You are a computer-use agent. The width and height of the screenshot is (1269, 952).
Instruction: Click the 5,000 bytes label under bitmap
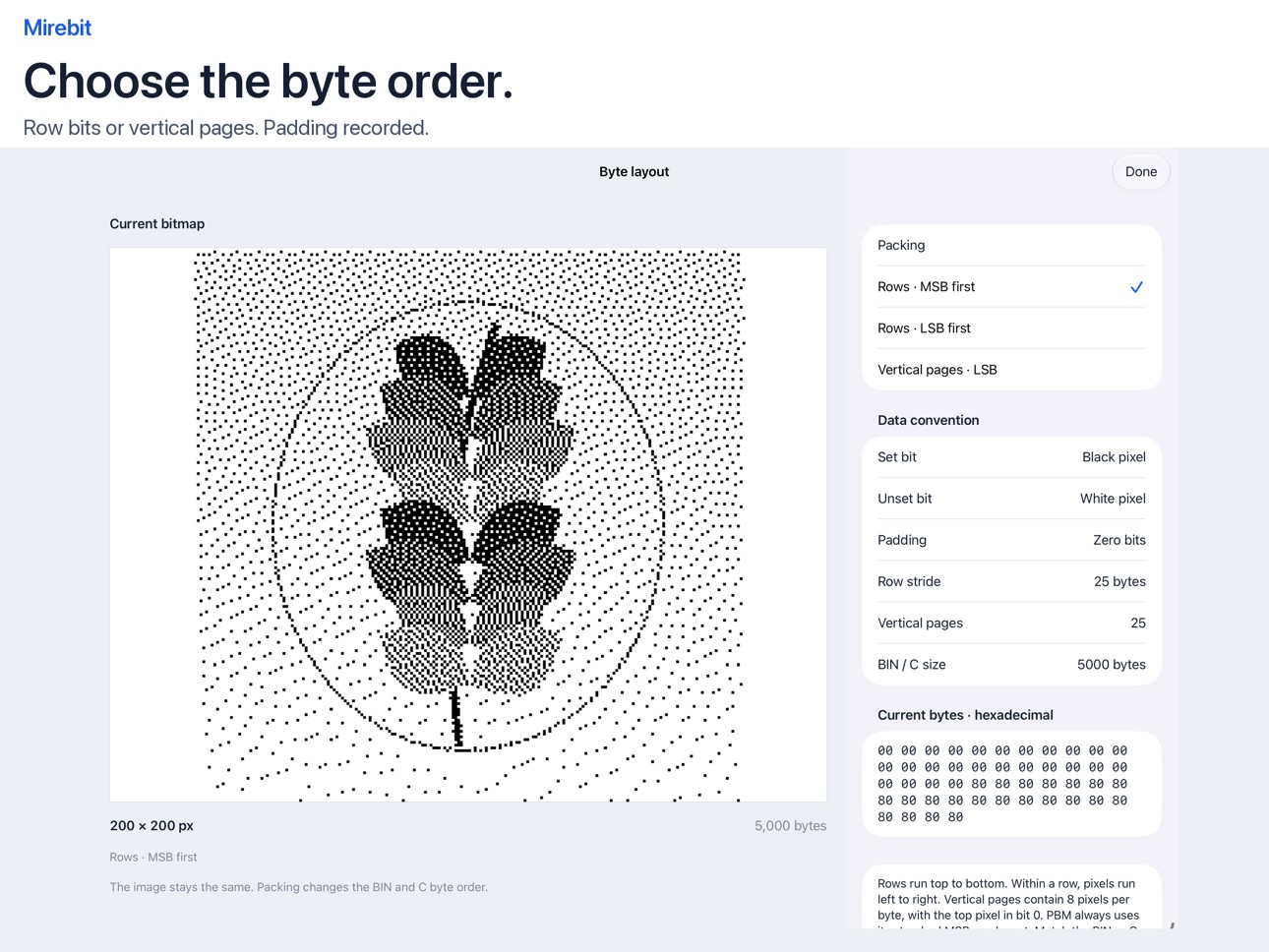point(790,826)
